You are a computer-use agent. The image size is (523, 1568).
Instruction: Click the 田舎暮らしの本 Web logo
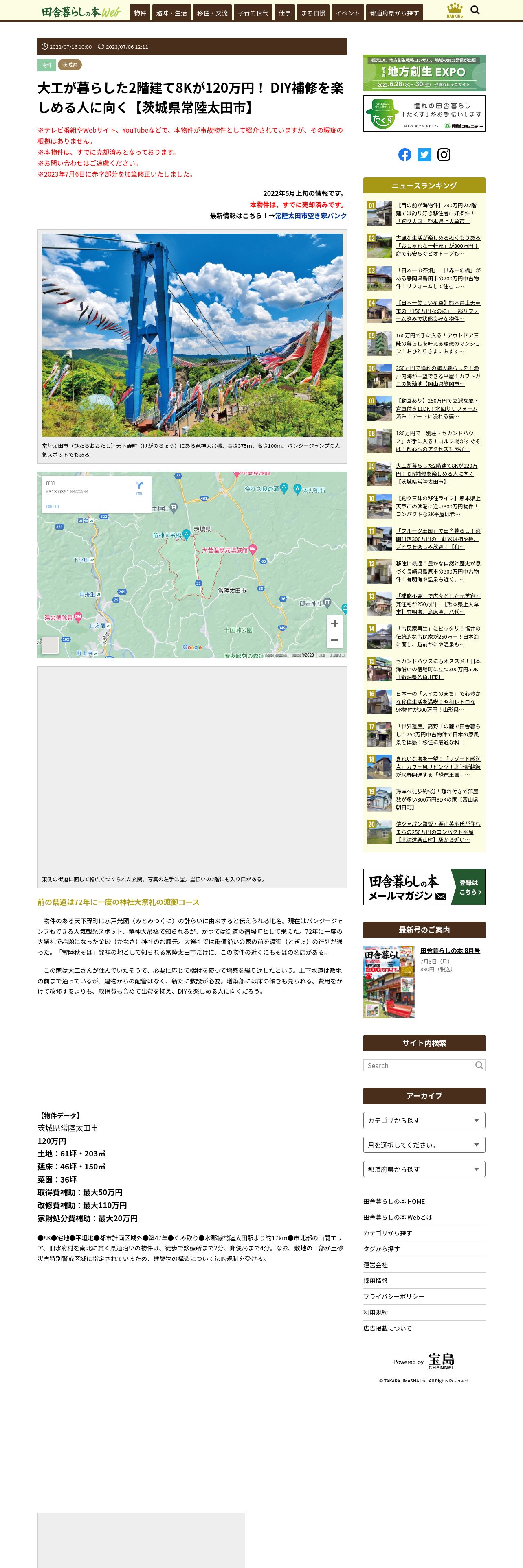point(81,11)
